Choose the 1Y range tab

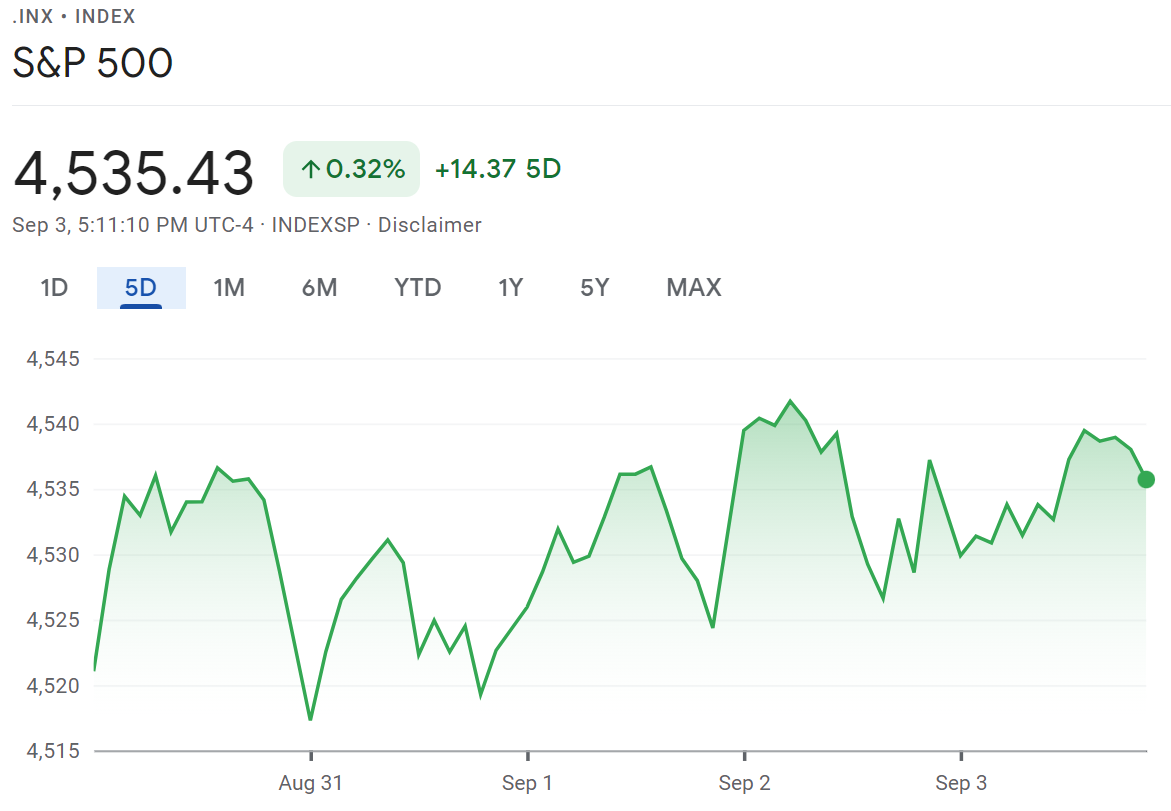coord(511,288)
